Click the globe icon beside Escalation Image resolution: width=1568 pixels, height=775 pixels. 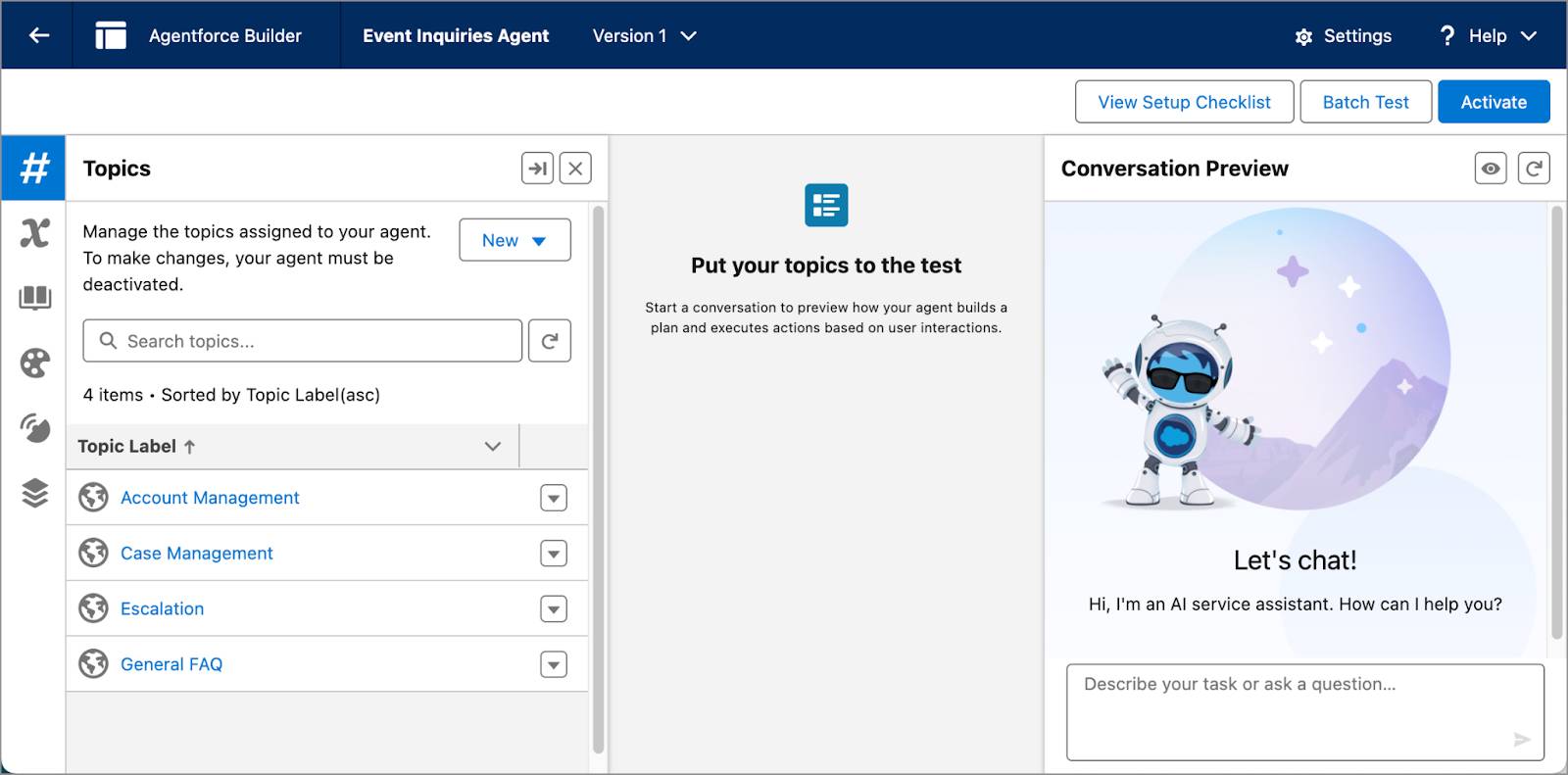(93, 608)
